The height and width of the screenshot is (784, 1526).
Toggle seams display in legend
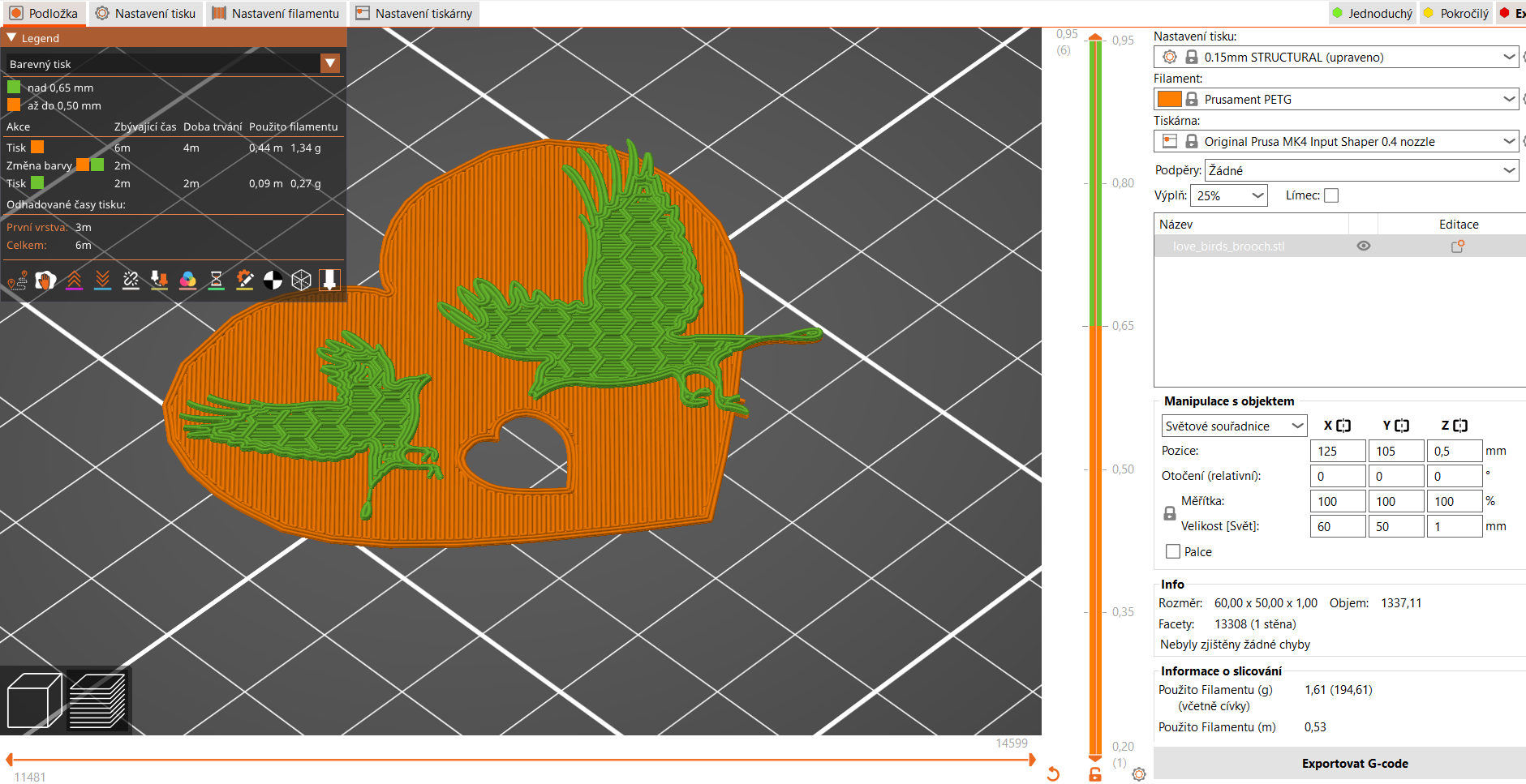tap(131, 281)
